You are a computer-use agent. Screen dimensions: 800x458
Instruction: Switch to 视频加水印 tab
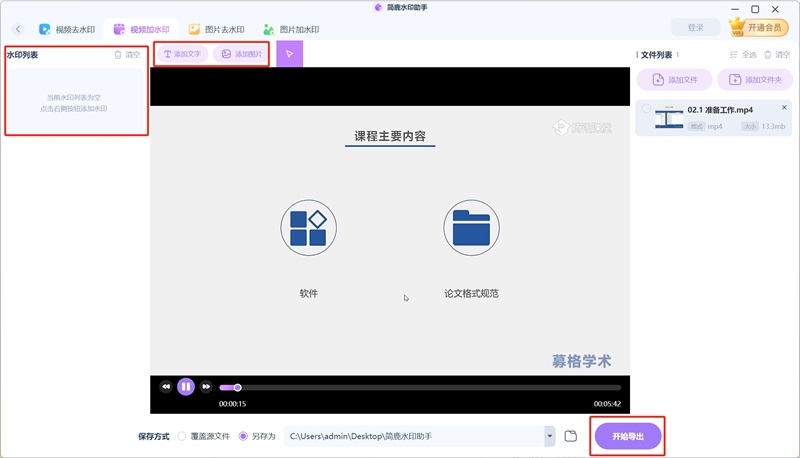[141, 30]
